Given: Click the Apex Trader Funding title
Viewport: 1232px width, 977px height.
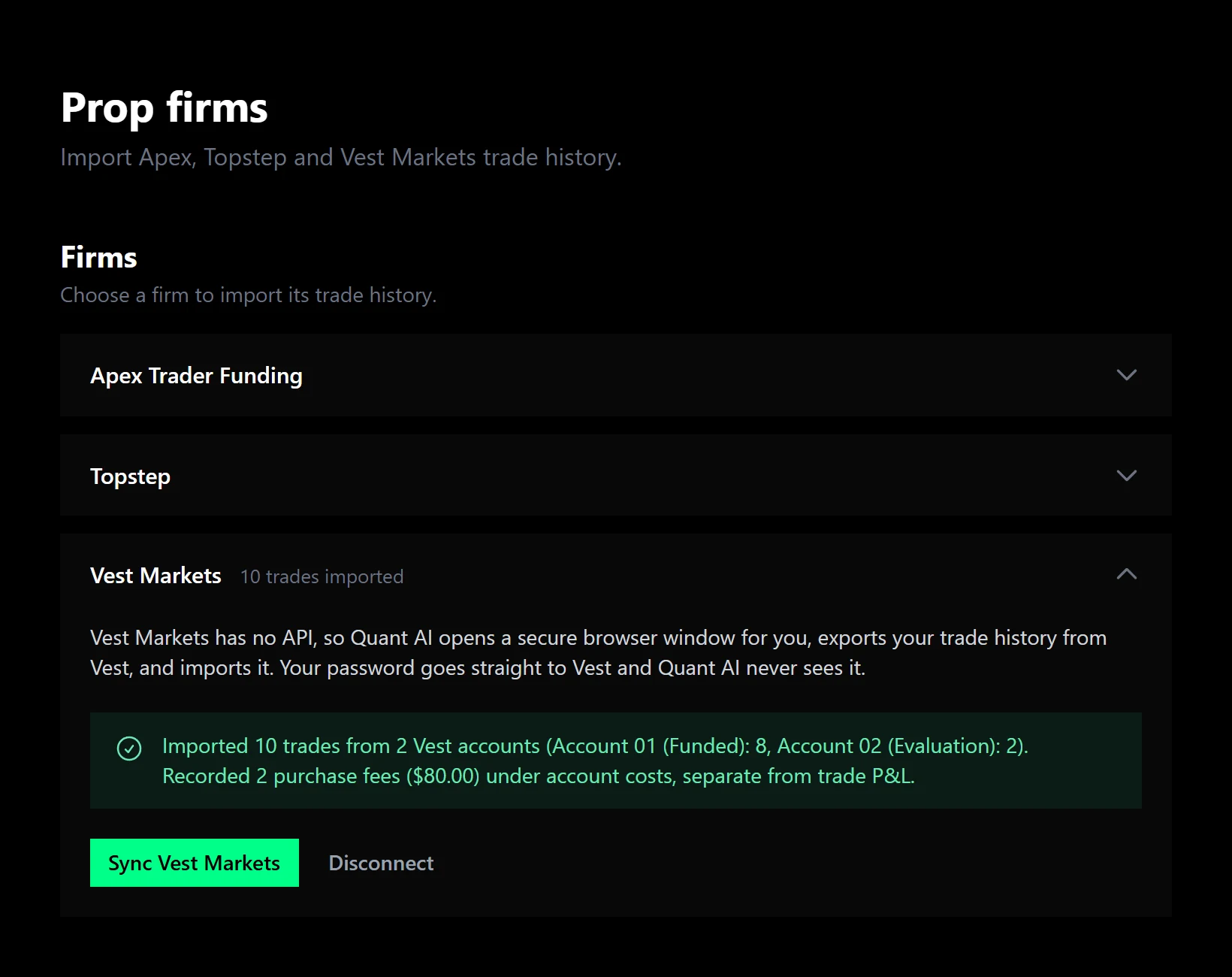Looking at the screenshot, I should 196,375.
